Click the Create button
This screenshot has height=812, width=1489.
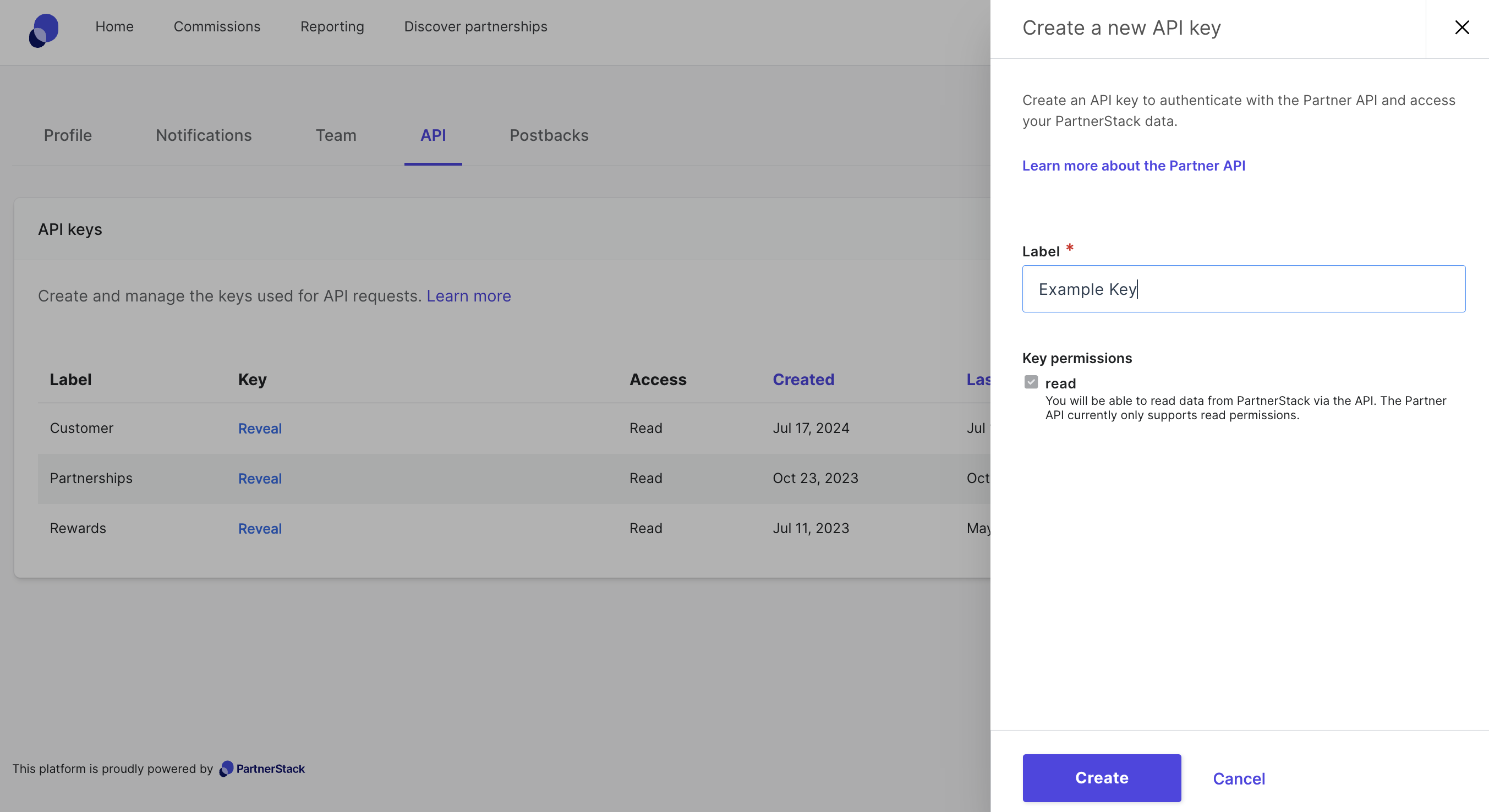point(1101,778)
